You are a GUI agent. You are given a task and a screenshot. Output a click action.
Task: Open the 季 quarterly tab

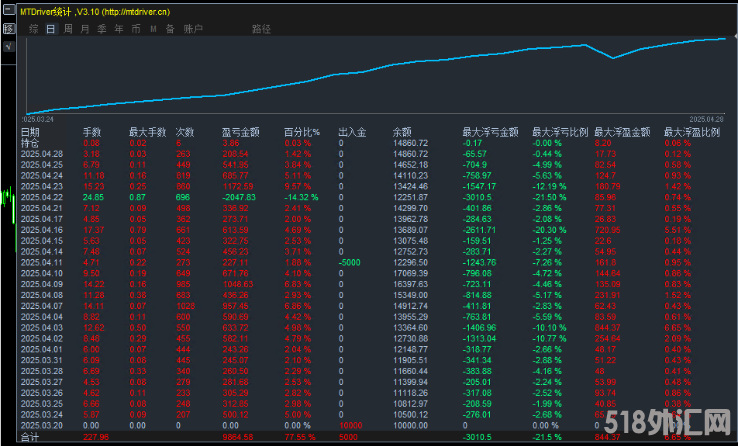(x=102, y=29)
